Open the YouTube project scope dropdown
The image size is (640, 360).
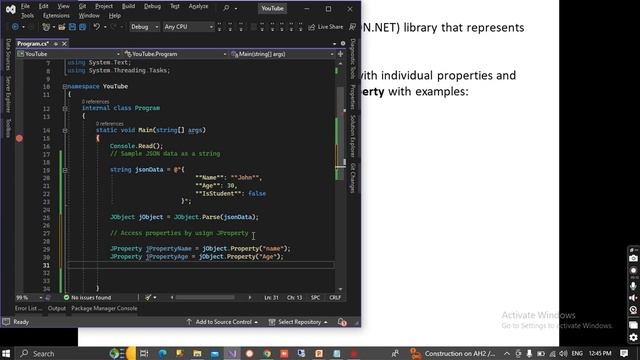coord(69,54)
